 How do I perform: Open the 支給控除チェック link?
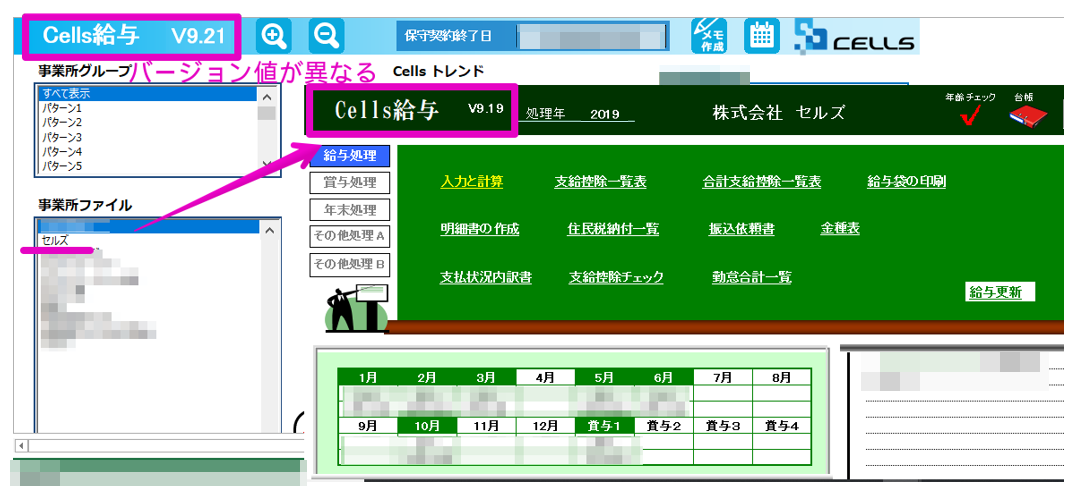click(616, 277)
